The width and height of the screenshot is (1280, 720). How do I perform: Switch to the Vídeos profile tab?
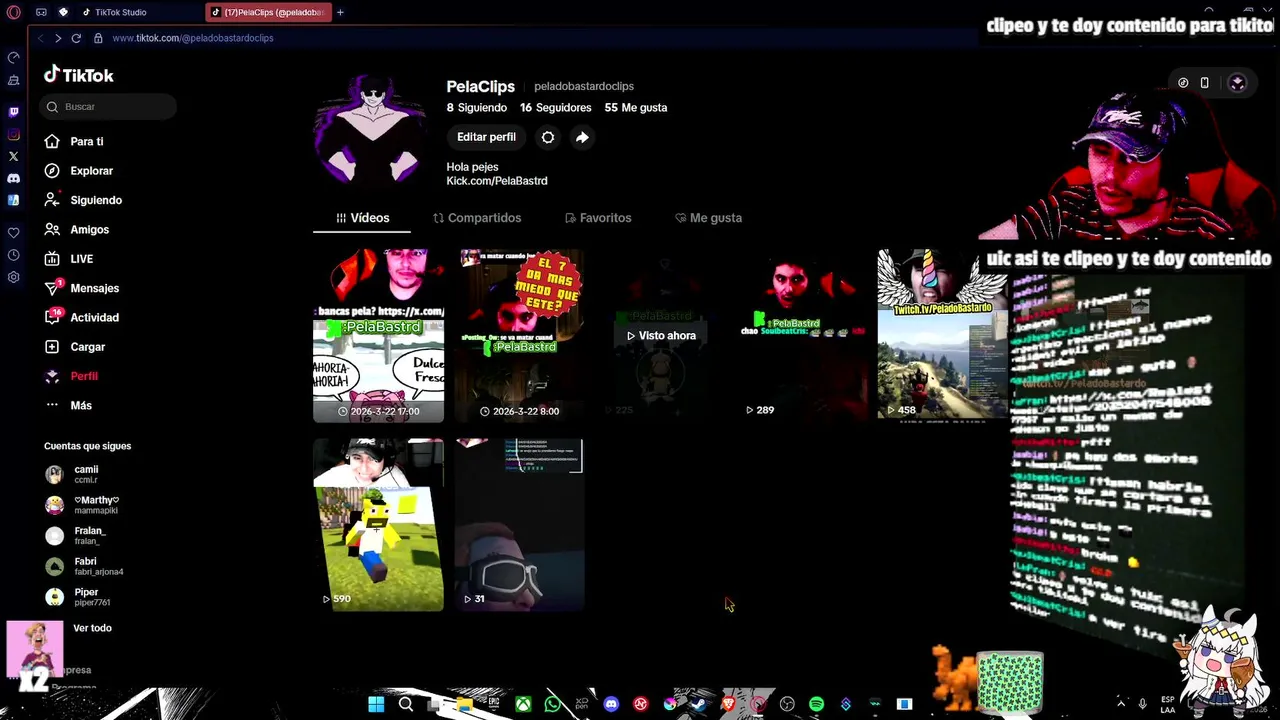(362, 218)
